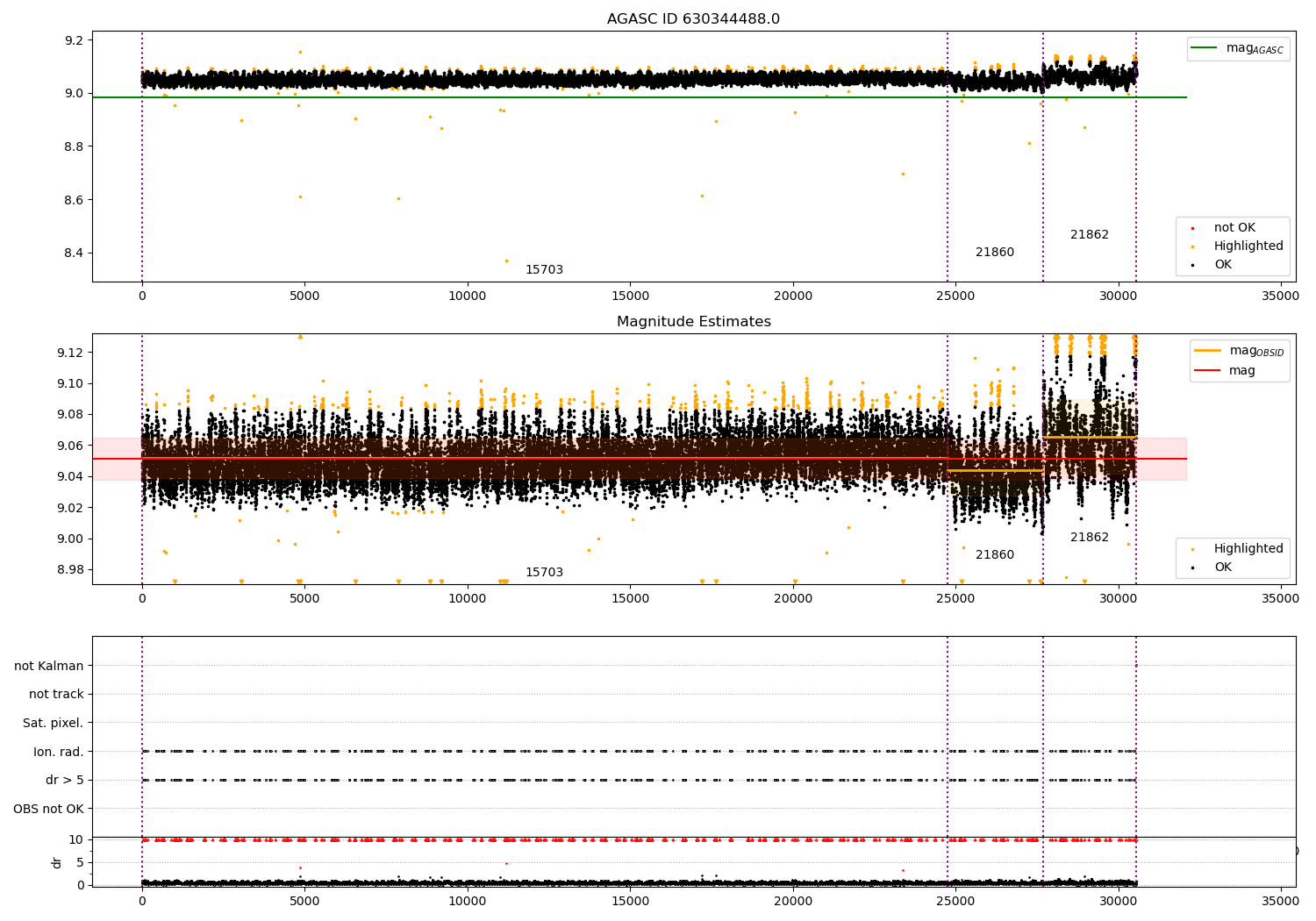
Task: Click the 'dr > 5' row label
Action: pyautogui.click(x=65, y=780)
